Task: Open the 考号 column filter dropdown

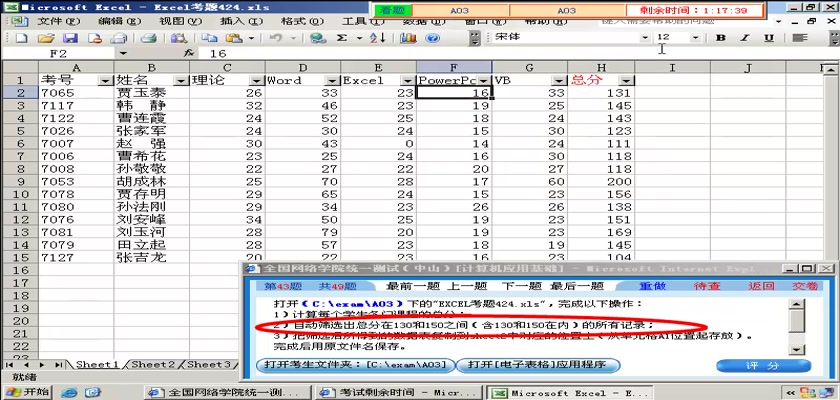Action: pyautogui.click(x=104, y=80)
